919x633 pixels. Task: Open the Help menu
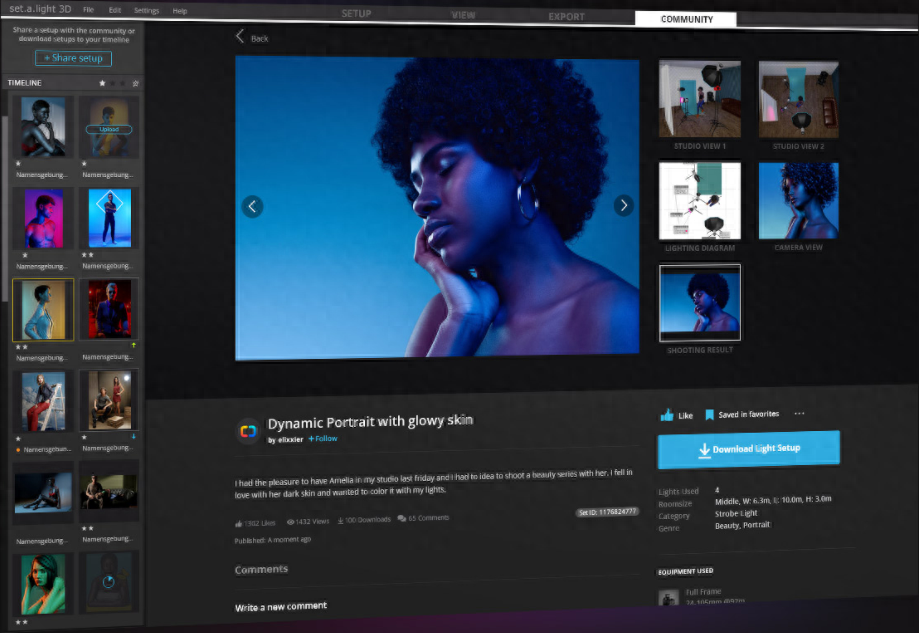point(180,11)
